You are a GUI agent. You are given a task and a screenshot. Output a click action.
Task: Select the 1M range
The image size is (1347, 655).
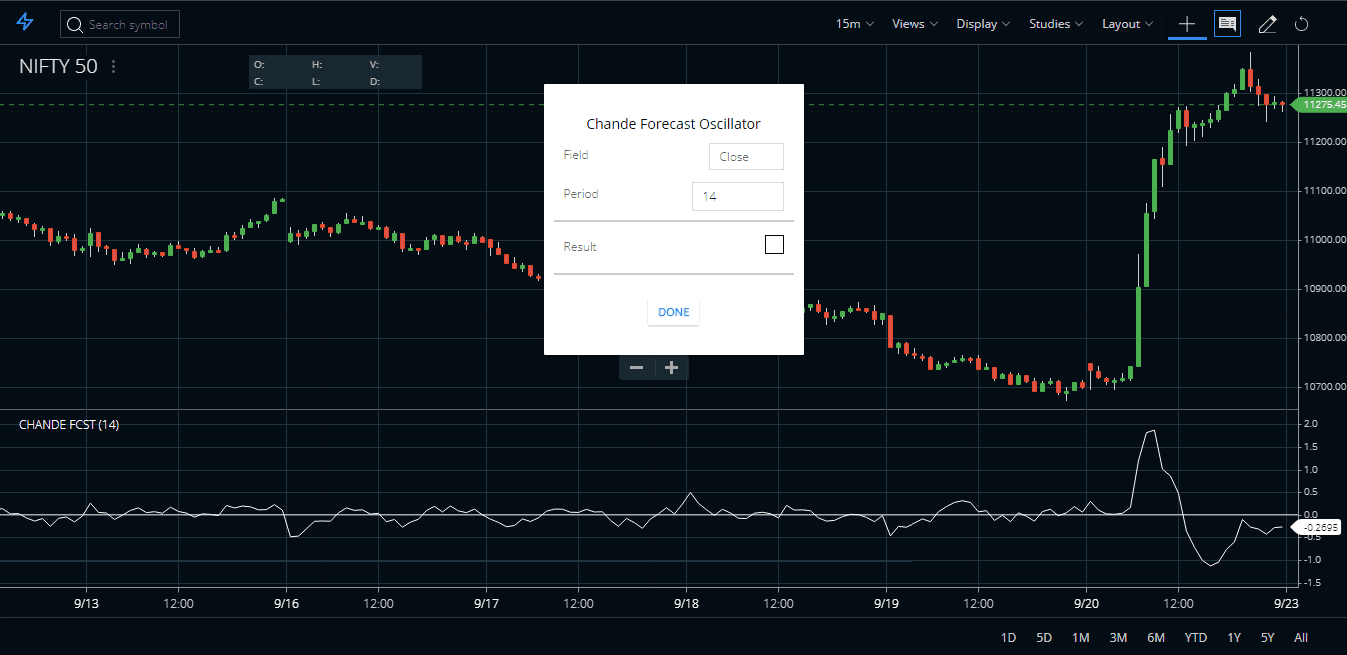(x=1080, y=638)
